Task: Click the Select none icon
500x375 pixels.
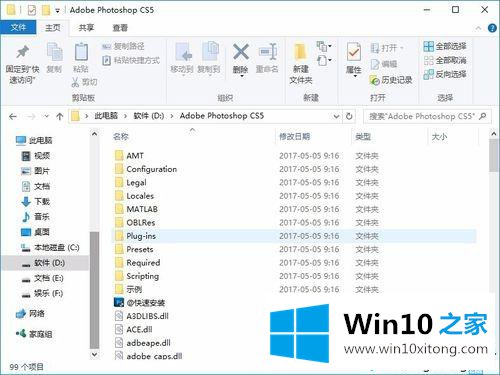Action: pyautogui.click(x=428, y=60)
